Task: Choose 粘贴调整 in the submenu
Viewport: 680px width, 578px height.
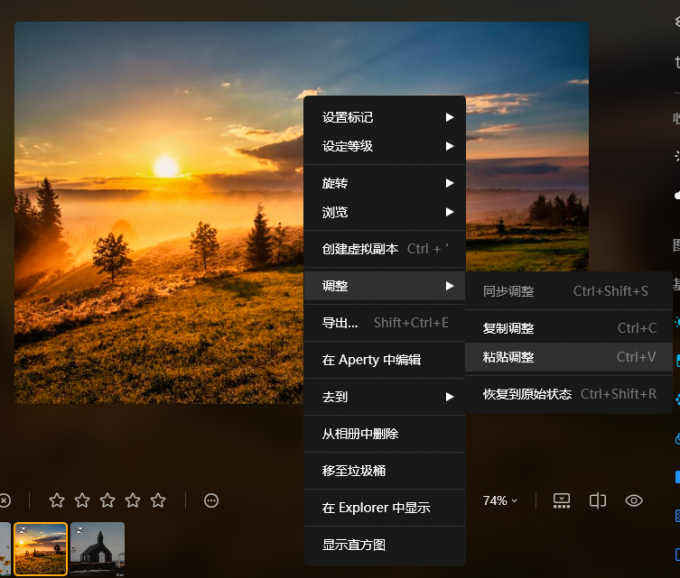Action: [x=569, y=357]
